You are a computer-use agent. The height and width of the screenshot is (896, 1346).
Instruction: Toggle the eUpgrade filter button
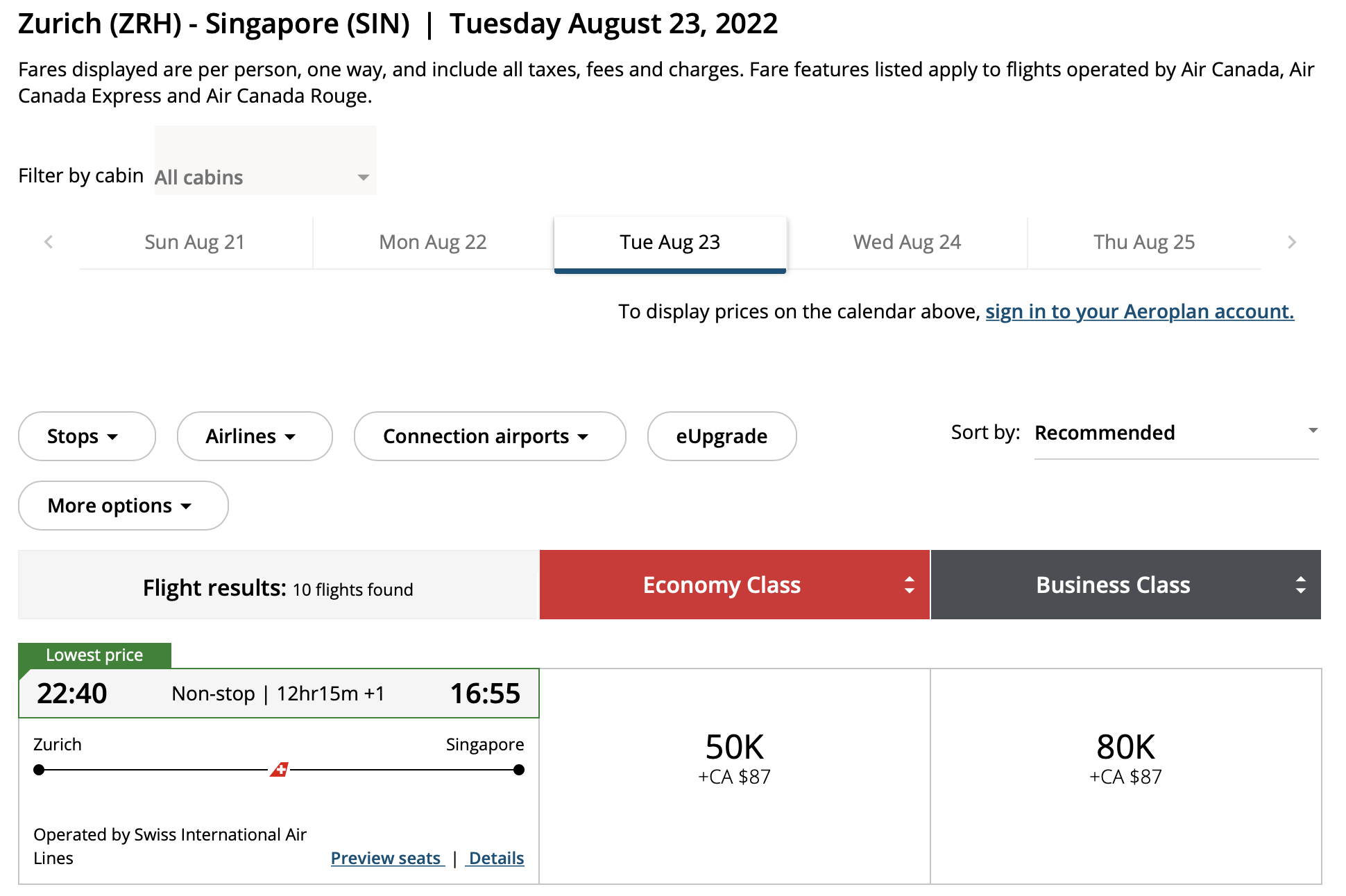[722, 435]
